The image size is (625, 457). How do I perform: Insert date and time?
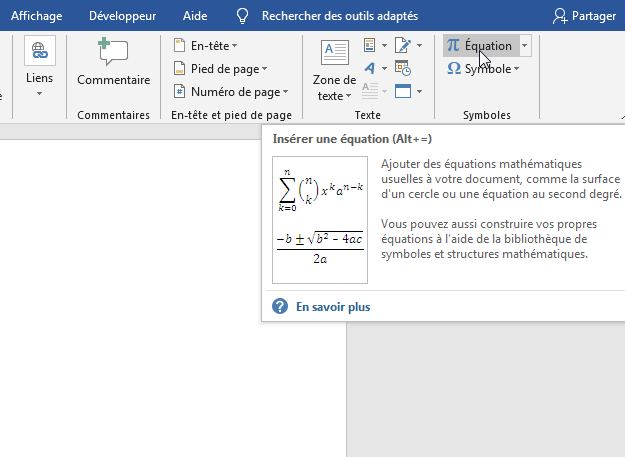403,69
